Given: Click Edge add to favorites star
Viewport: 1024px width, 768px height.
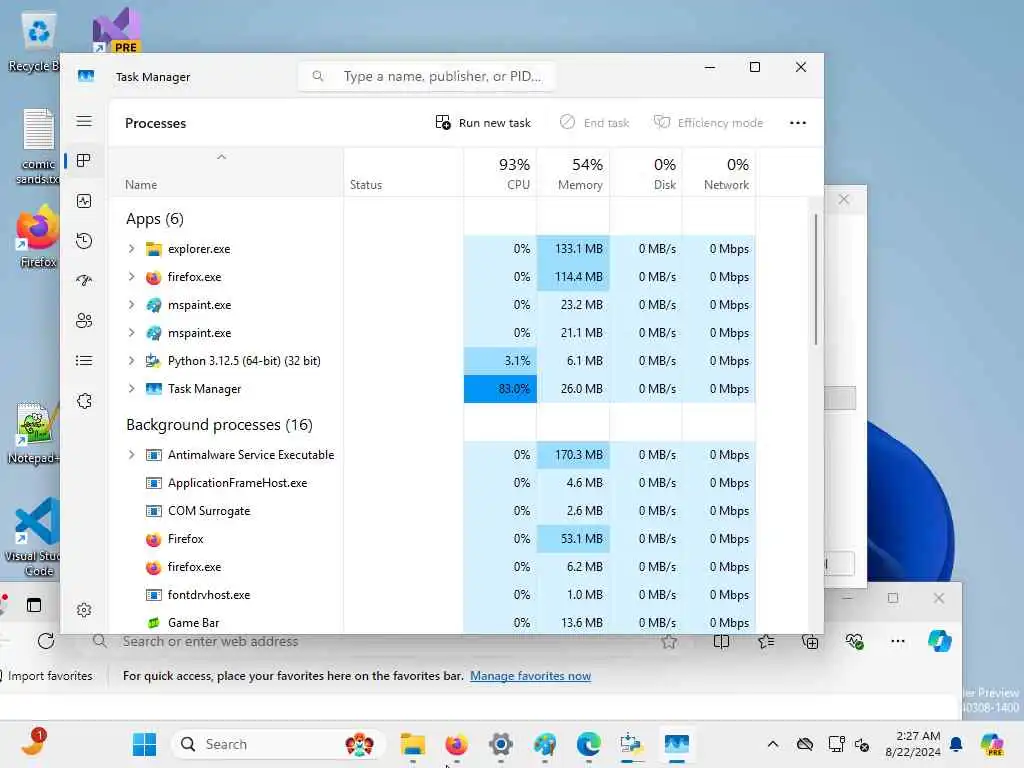Looking at the screenshot, I should point(669,642).
